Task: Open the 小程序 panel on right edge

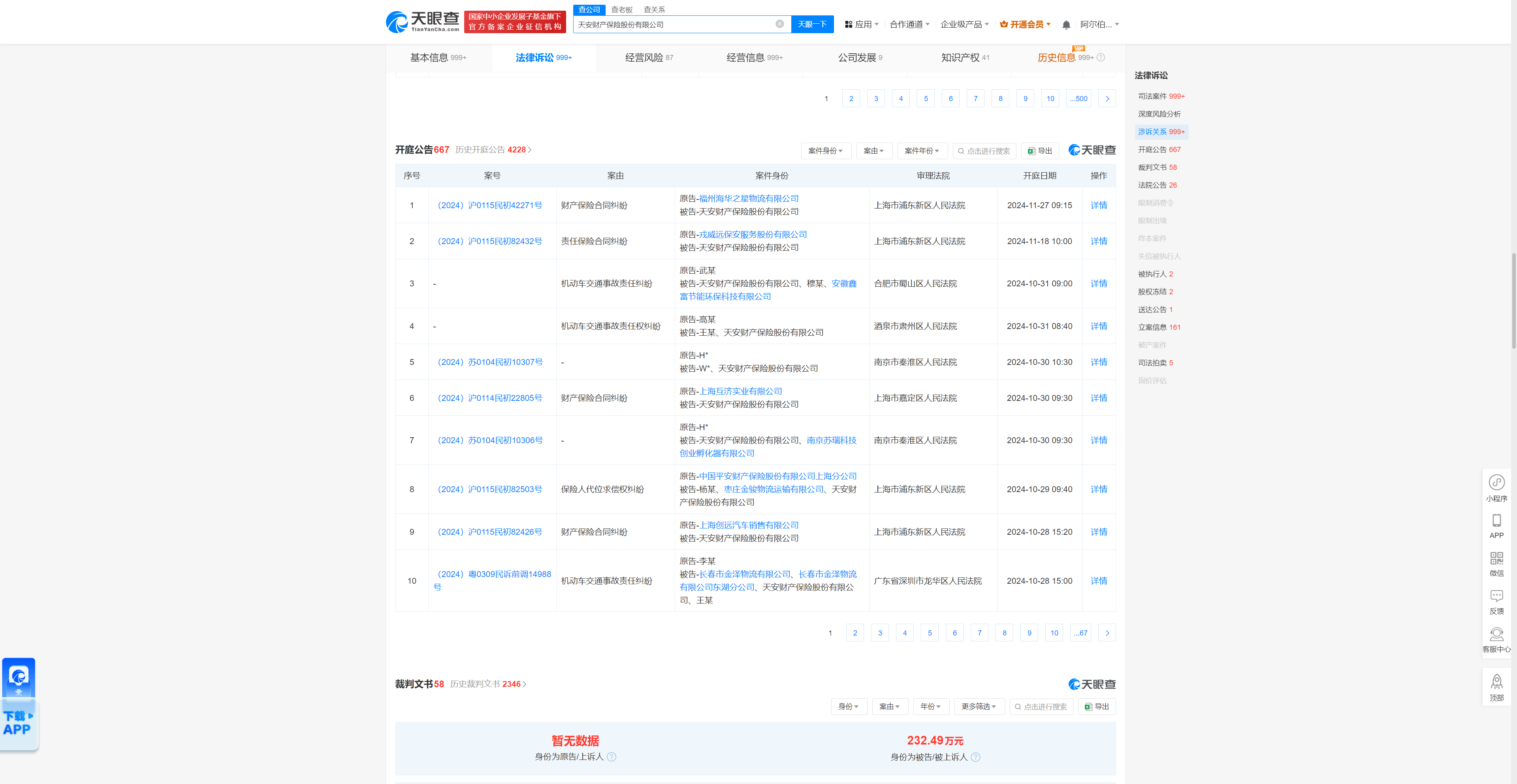Action: [1496, 487]
